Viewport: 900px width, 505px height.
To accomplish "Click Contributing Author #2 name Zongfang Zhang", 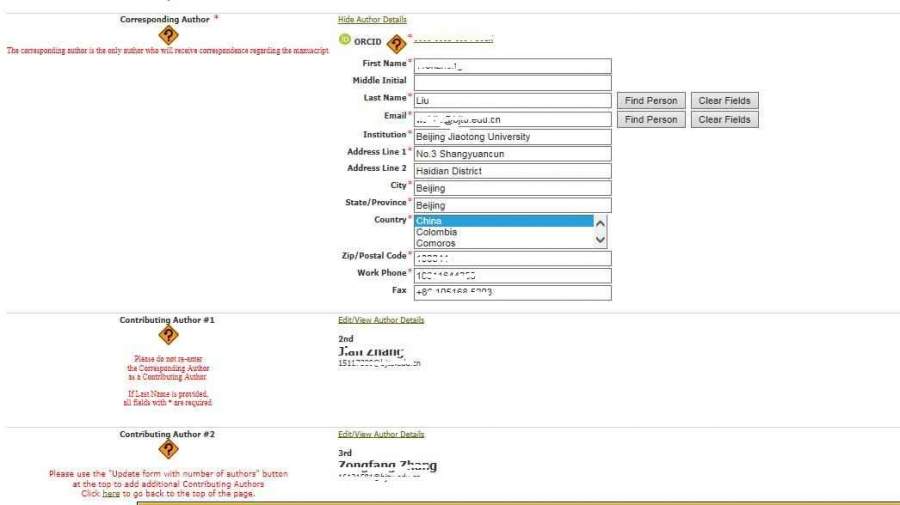I will (x=387, y=465).
